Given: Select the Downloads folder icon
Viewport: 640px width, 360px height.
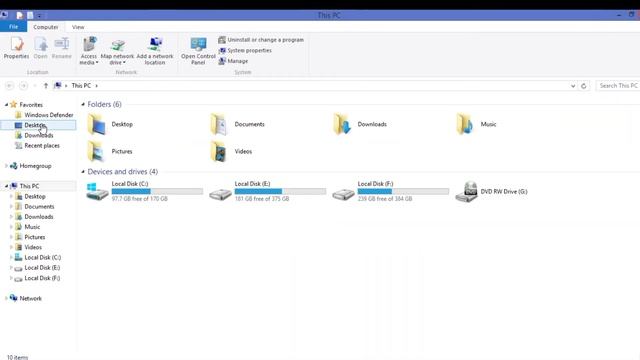Looking at the screenshot, I should pos(342,124).
